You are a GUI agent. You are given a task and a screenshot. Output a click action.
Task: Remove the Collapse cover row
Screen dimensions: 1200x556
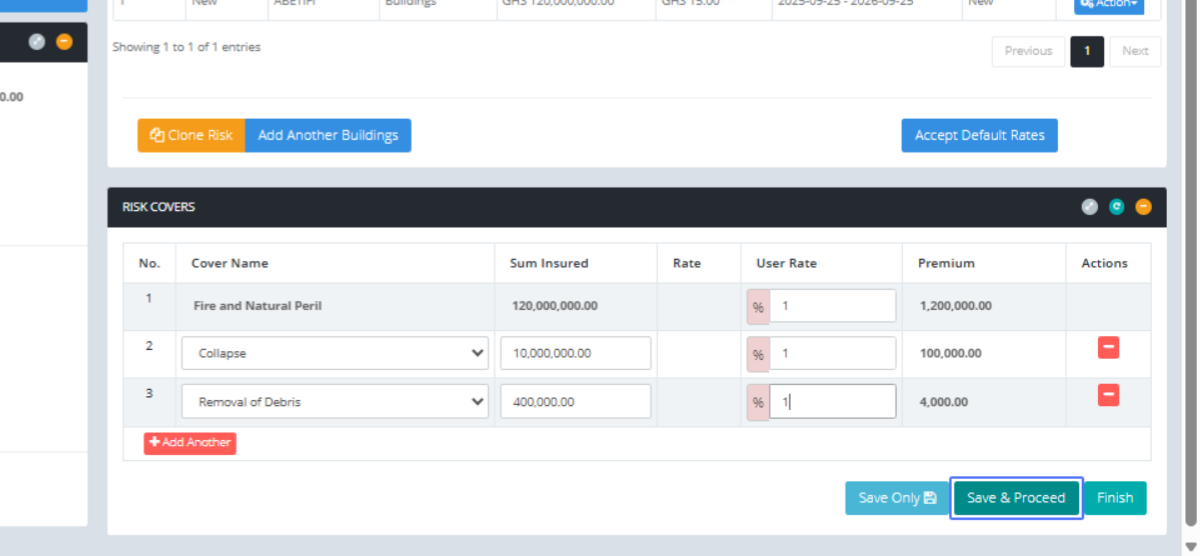(x=1108, y=348)
